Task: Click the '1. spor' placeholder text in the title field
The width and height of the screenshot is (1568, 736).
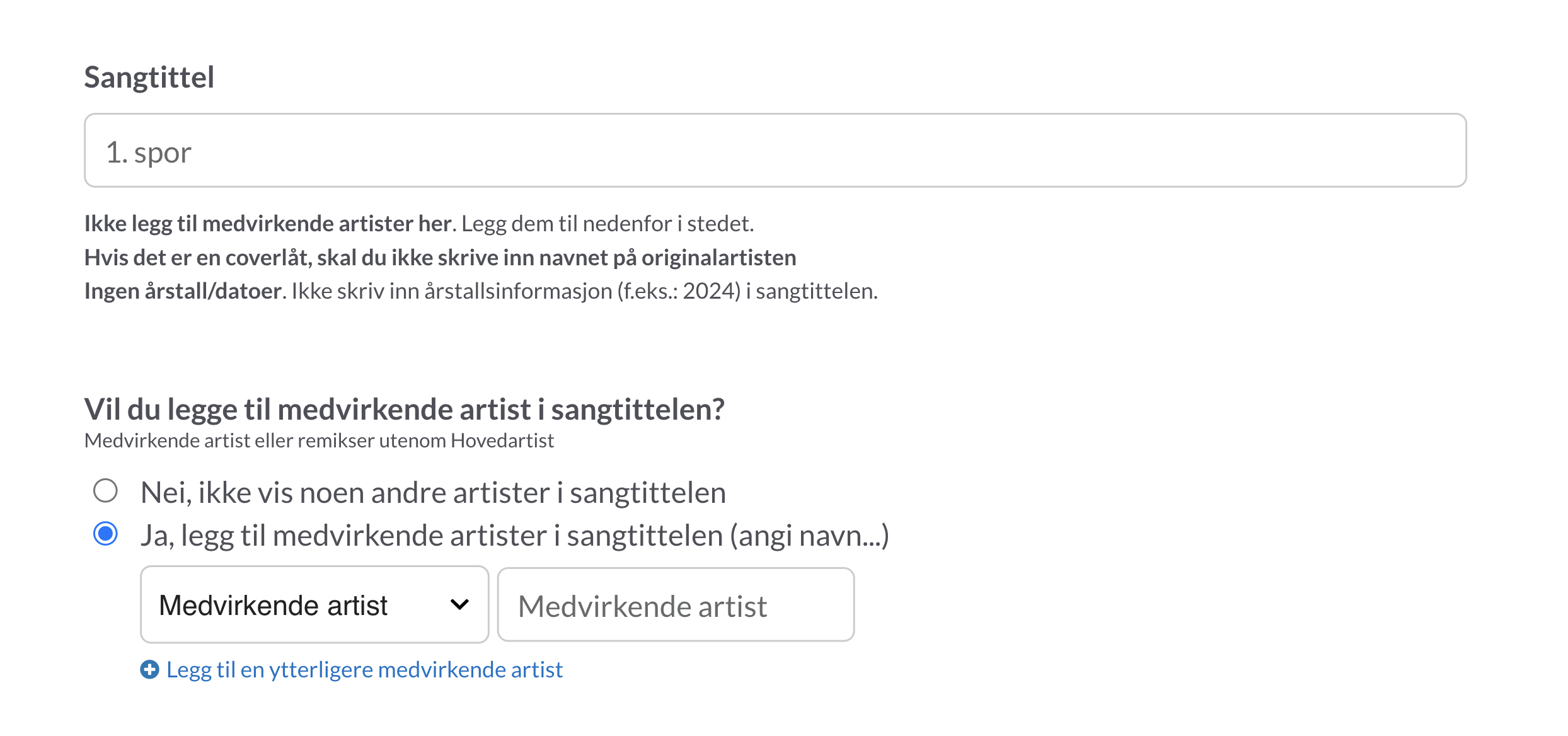Action: point(148,152)
